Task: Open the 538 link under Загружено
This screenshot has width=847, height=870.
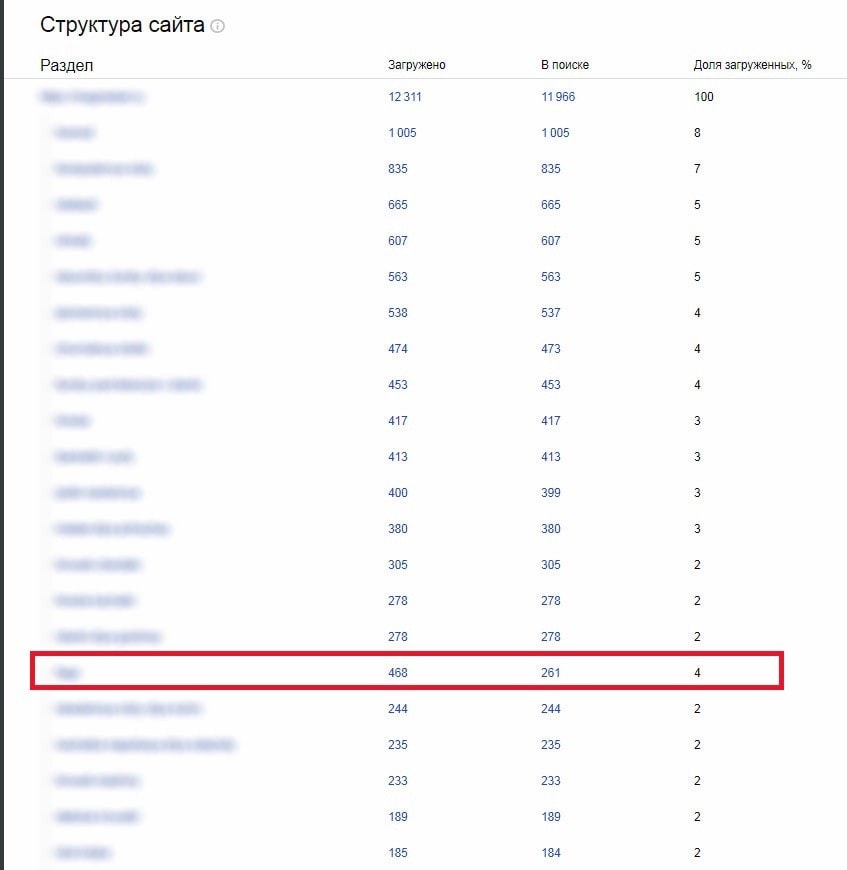Action: (x=398, y=313)
